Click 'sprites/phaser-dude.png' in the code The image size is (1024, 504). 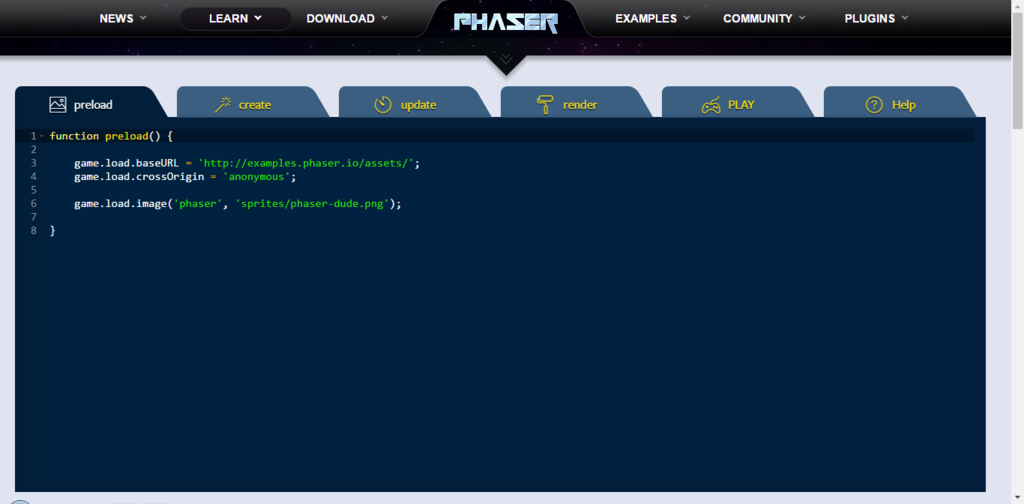[x=312, y=204]
